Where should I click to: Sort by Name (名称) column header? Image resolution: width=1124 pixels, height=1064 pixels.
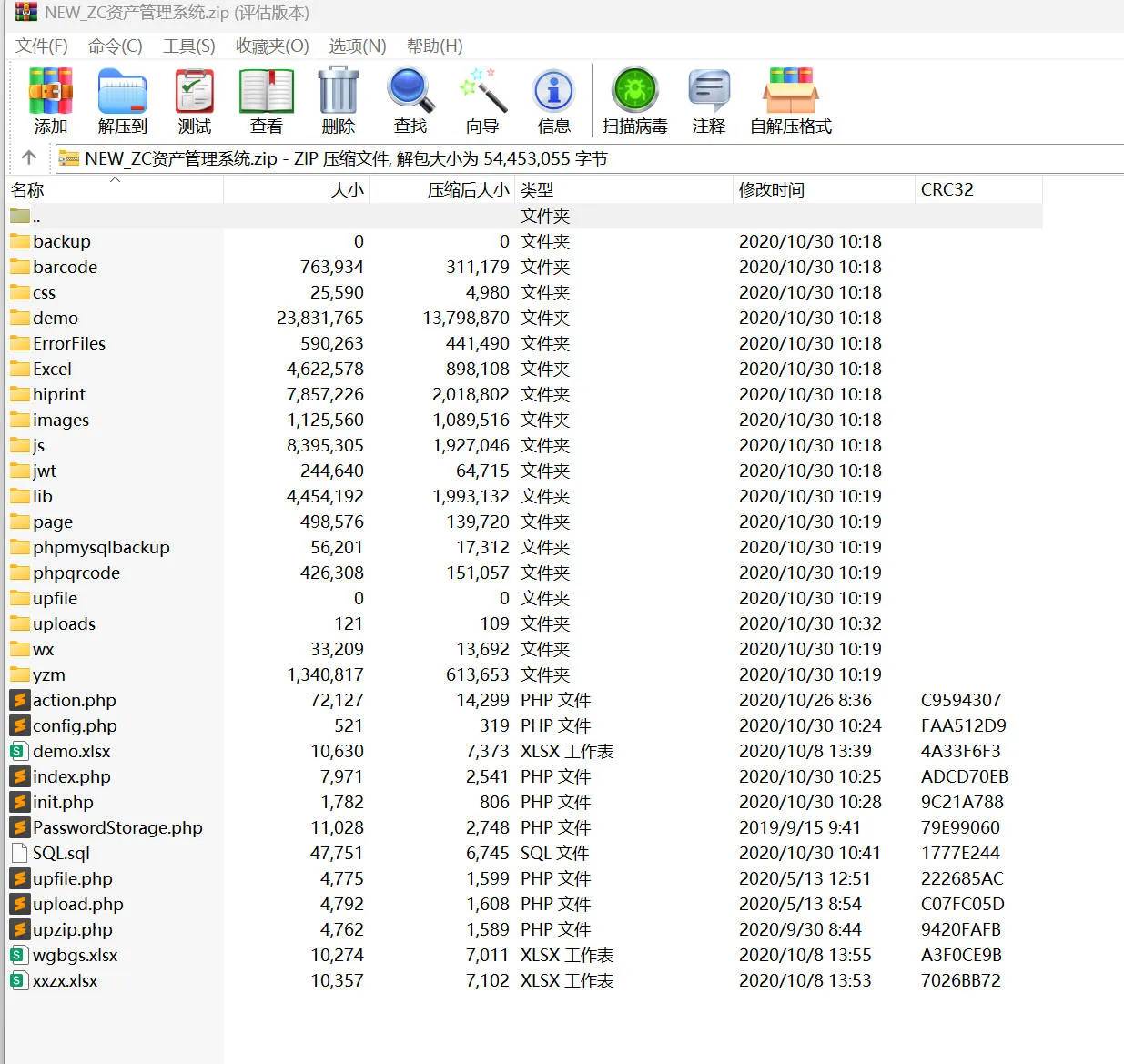click(x=115, y=189)
